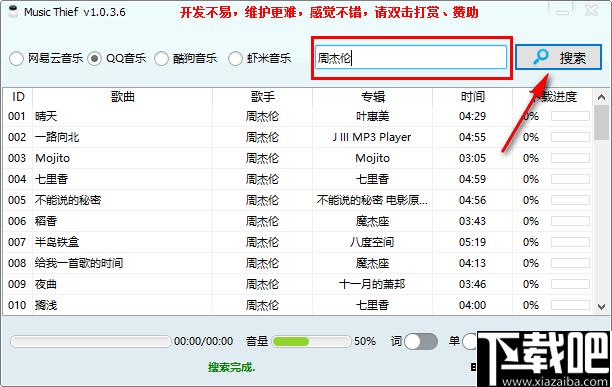Click ID cell 003
This screenshot has height=387, width=612.
(17, 158)
